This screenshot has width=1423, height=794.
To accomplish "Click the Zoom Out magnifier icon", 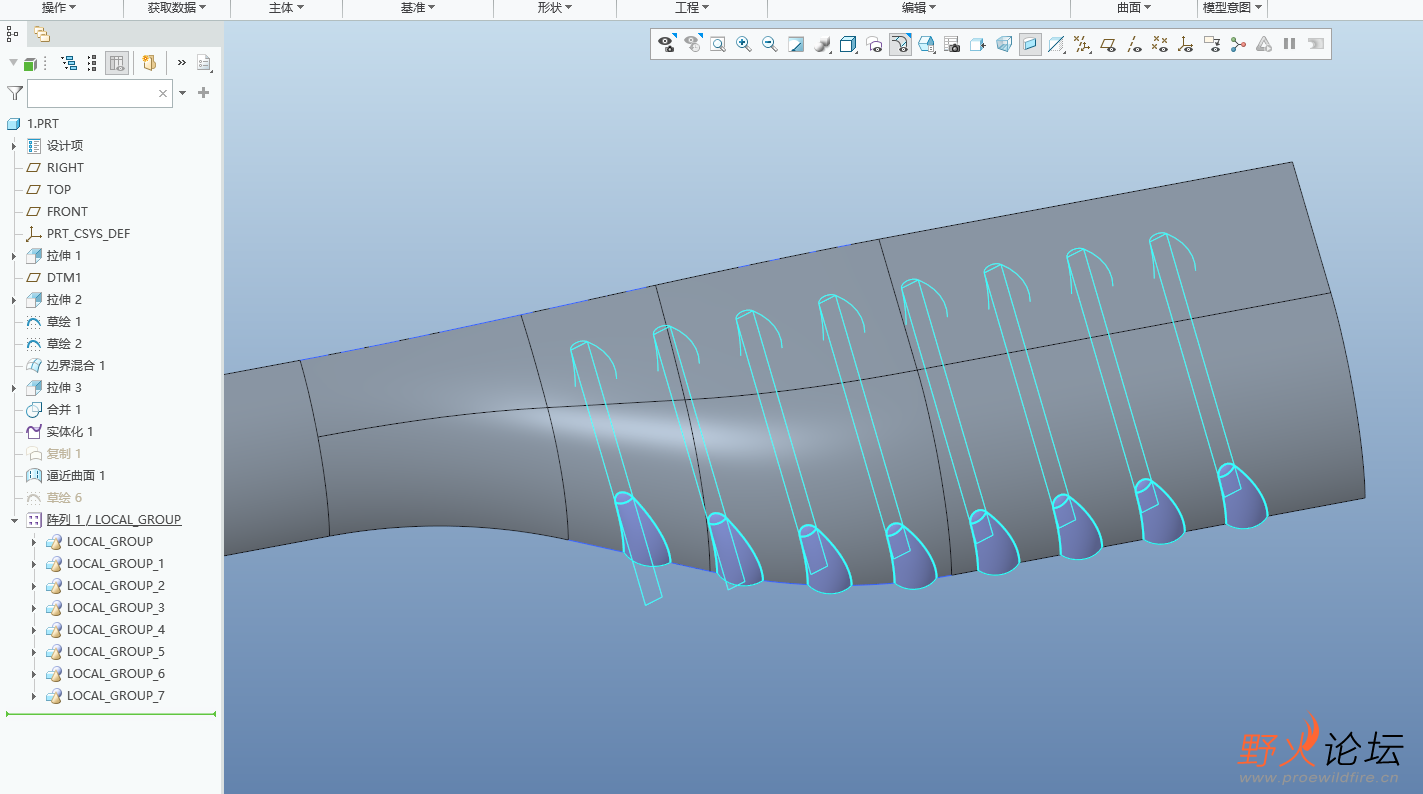I will pyautogui.click(x=770, y=44).
